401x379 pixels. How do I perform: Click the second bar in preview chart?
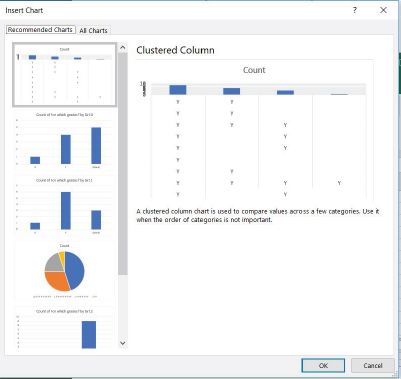[231, 91]
